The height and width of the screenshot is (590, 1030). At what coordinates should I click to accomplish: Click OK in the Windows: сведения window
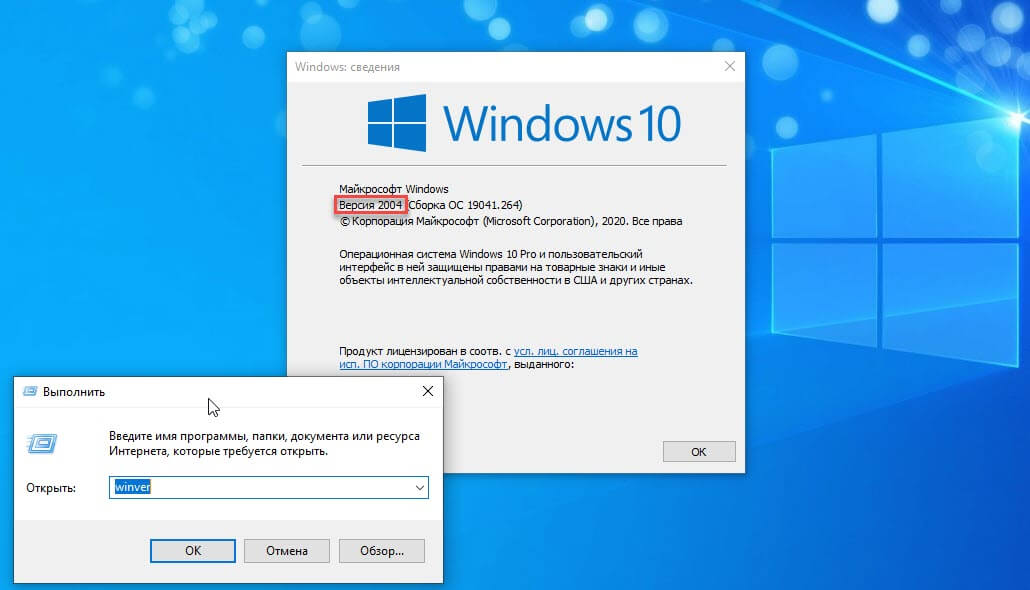tap(699, 451)
